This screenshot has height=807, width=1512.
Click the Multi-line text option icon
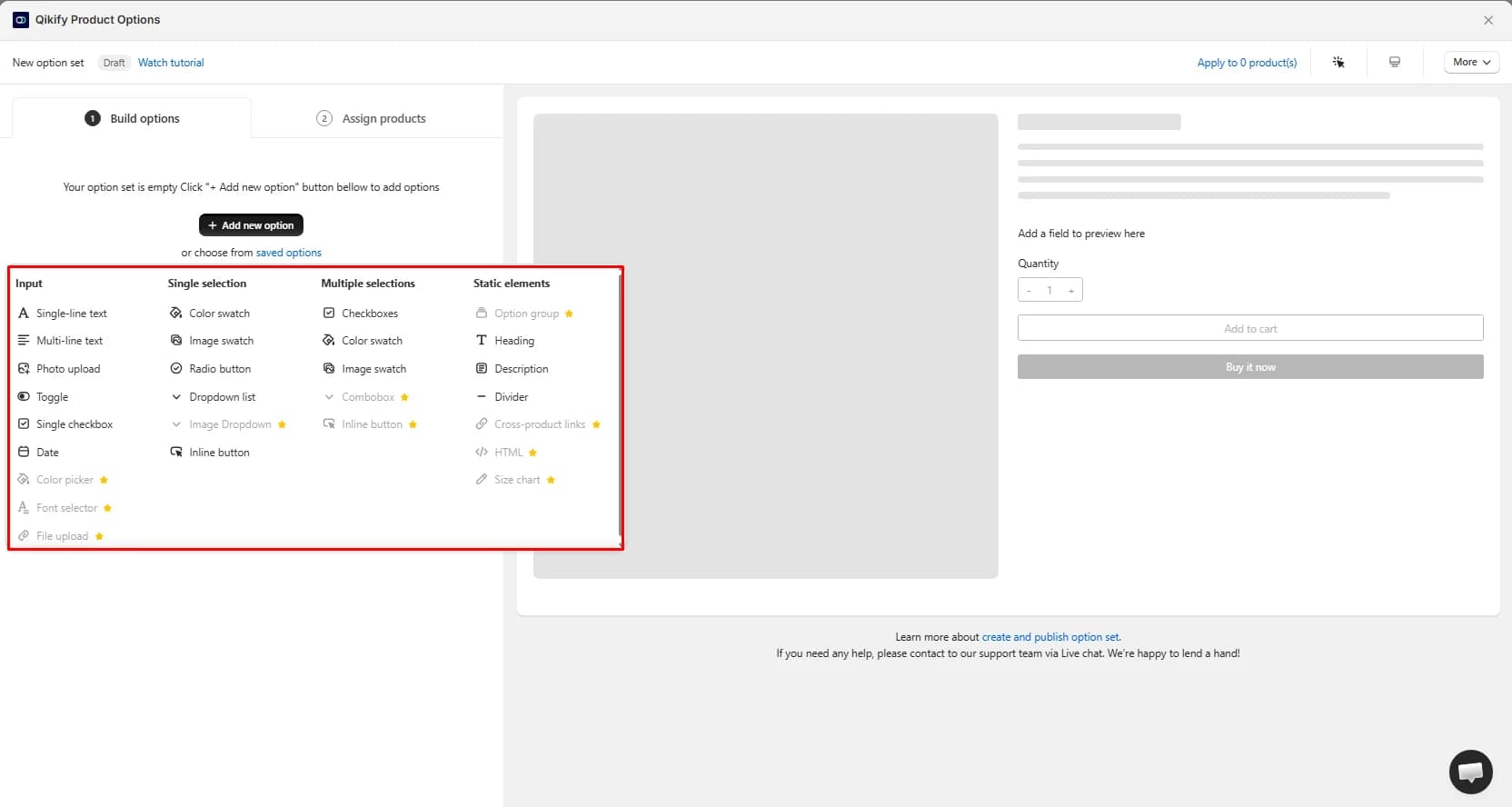coord(24,341)
